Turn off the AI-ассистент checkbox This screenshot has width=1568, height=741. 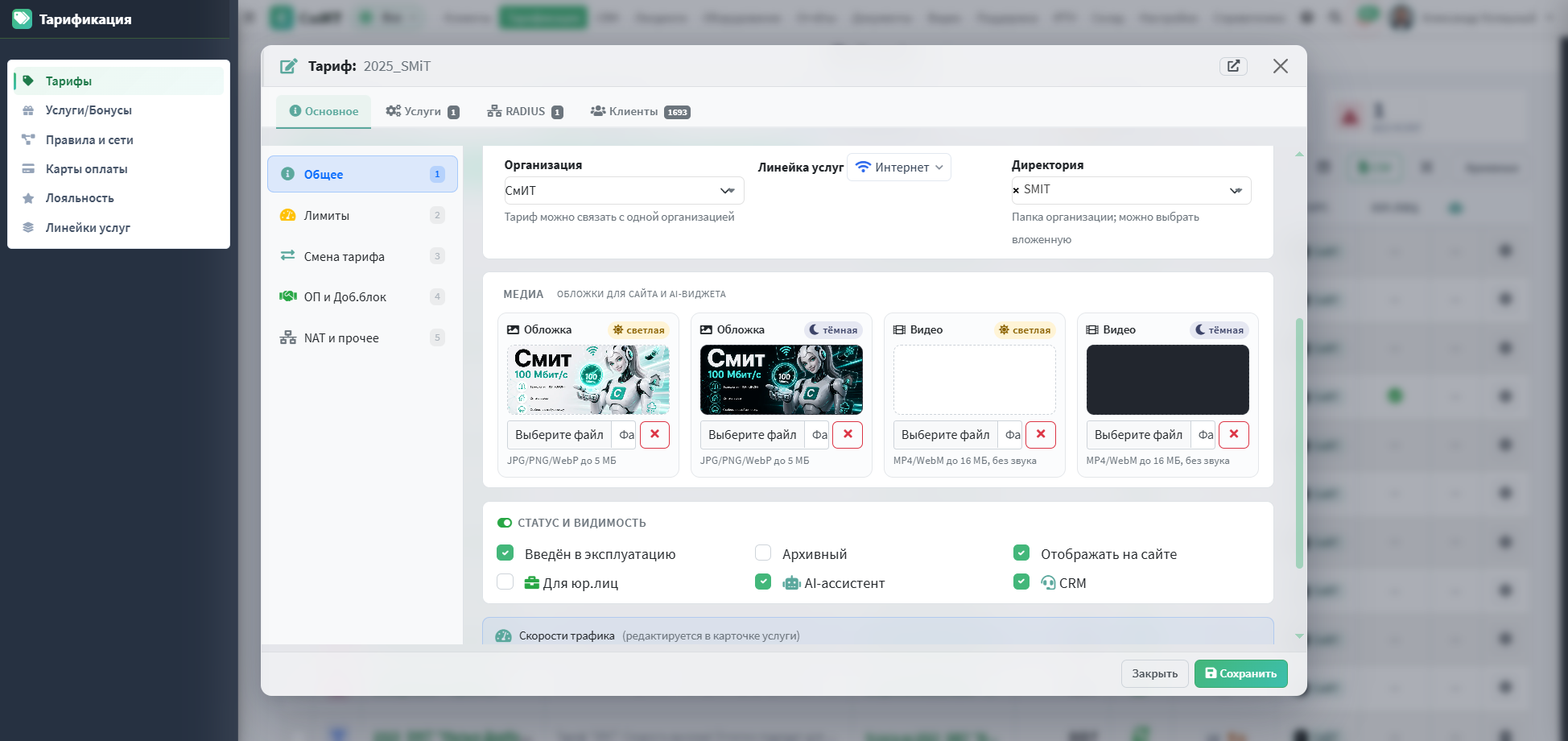click(763, 582)
